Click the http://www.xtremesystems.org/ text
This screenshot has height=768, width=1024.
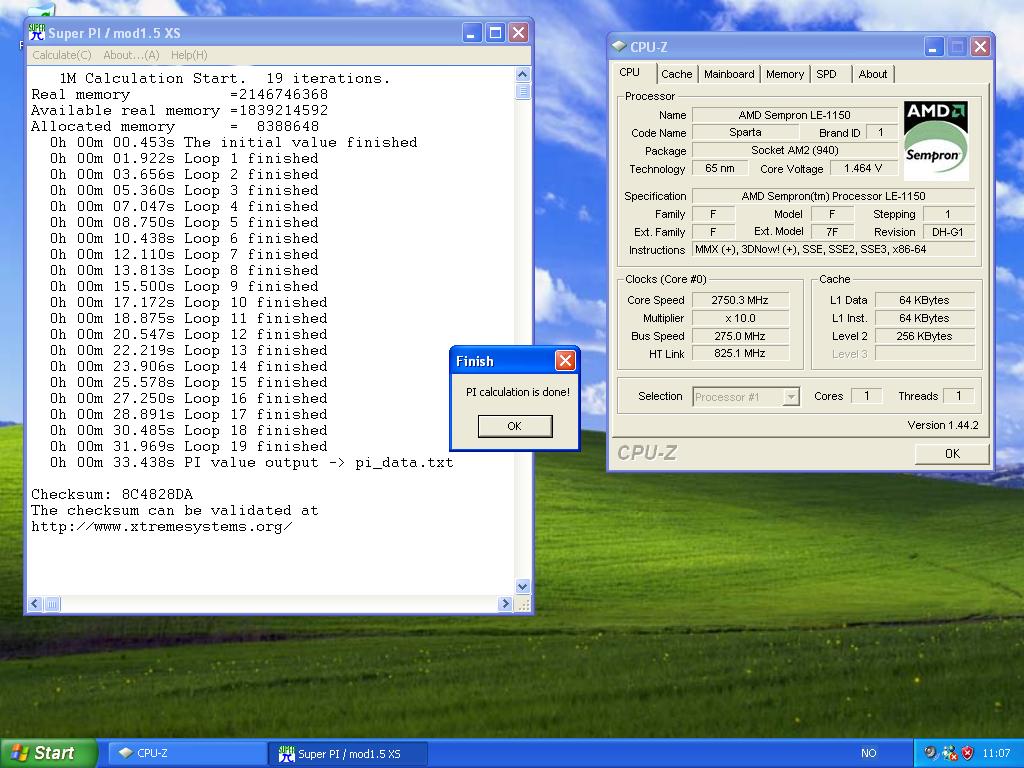161,526
